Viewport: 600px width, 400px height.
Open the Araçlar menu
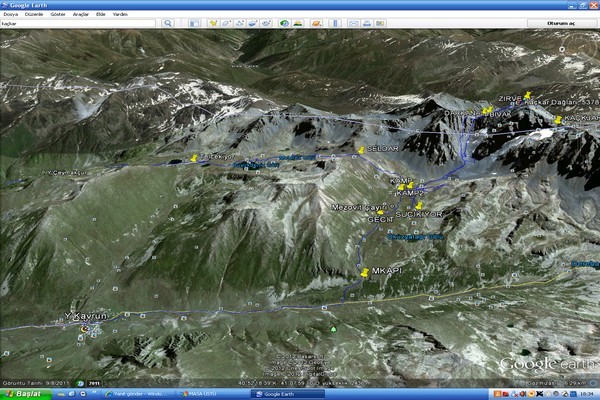(x=80, y=14)
